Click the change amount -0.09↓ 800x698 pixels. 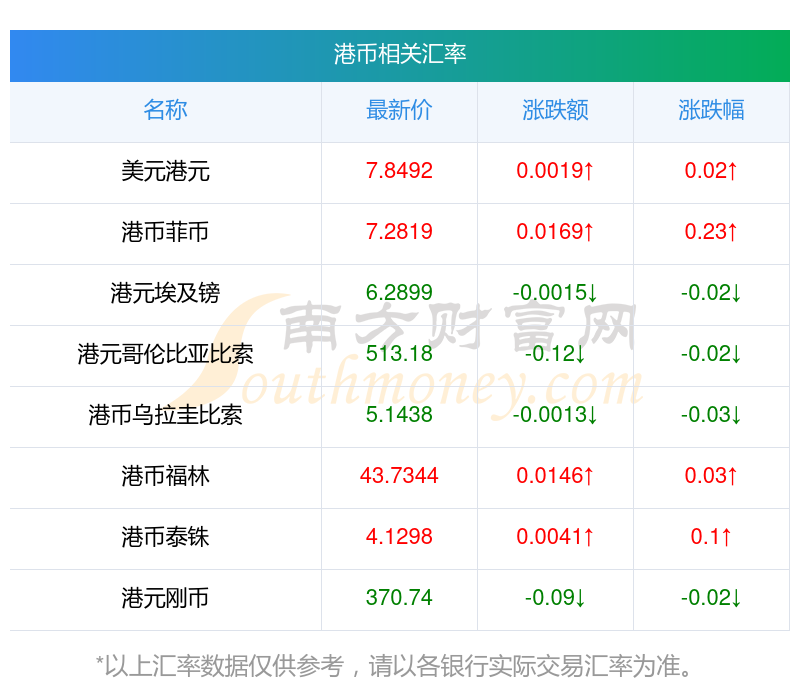(555, 597)
